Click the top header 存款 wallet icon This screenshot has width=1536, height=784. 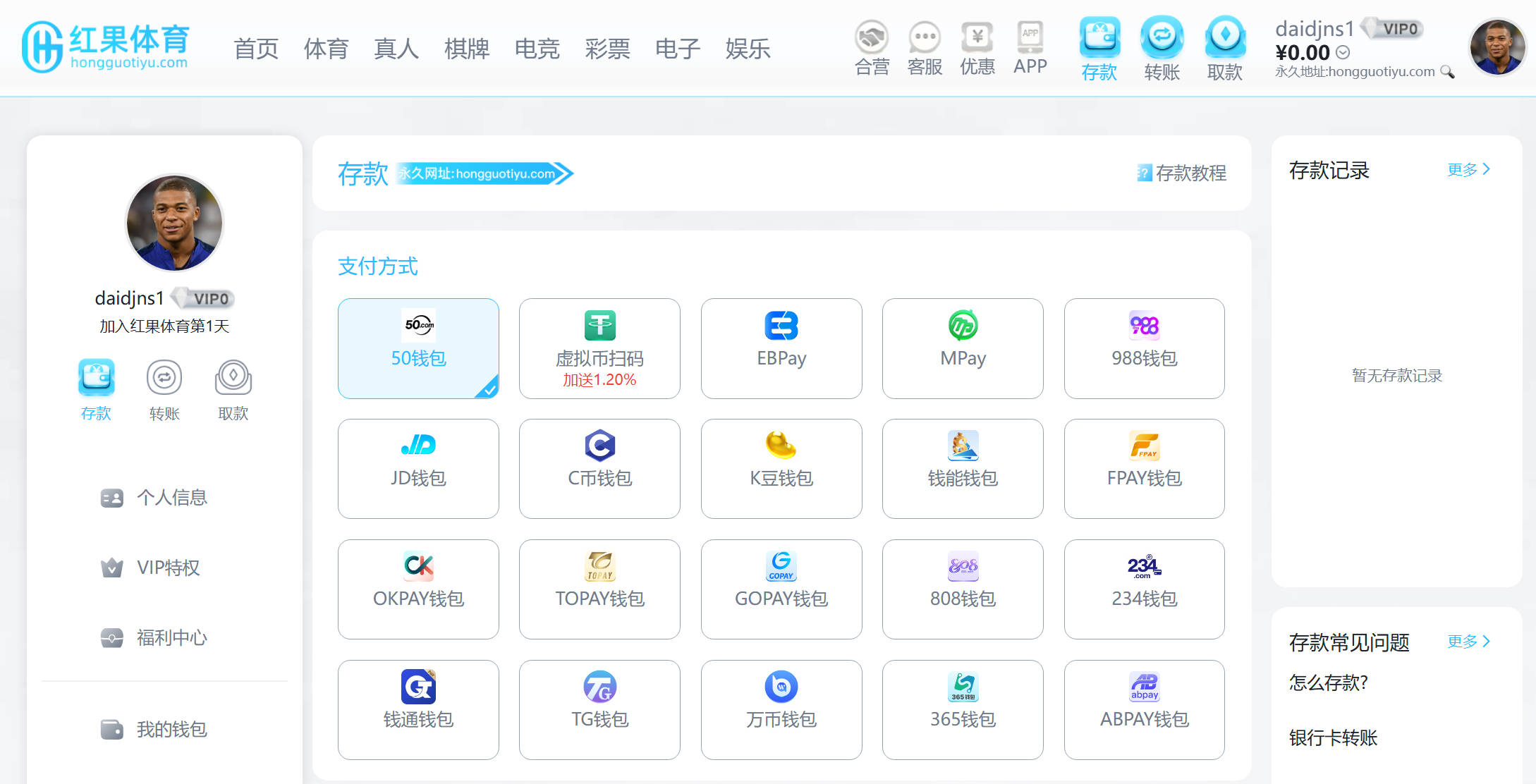point(1099,37)
